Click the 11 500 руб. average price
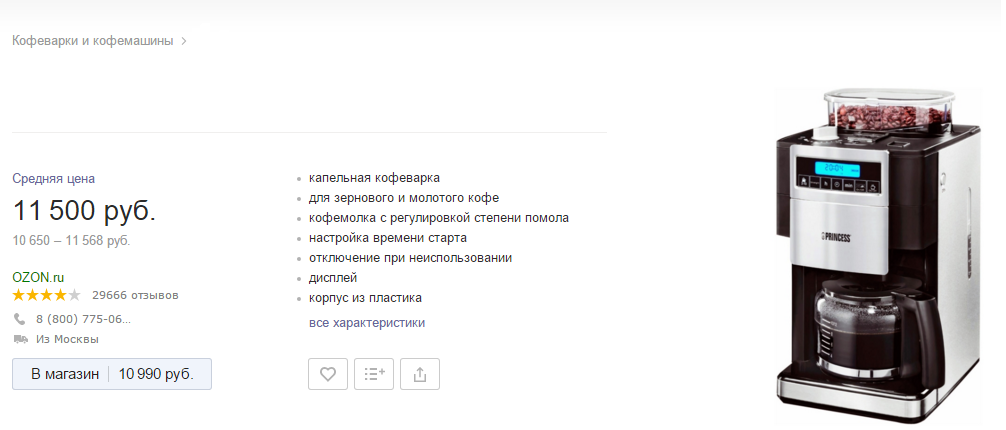The image size is (1006, 430). pyautogui.click(x=85, y=211)
